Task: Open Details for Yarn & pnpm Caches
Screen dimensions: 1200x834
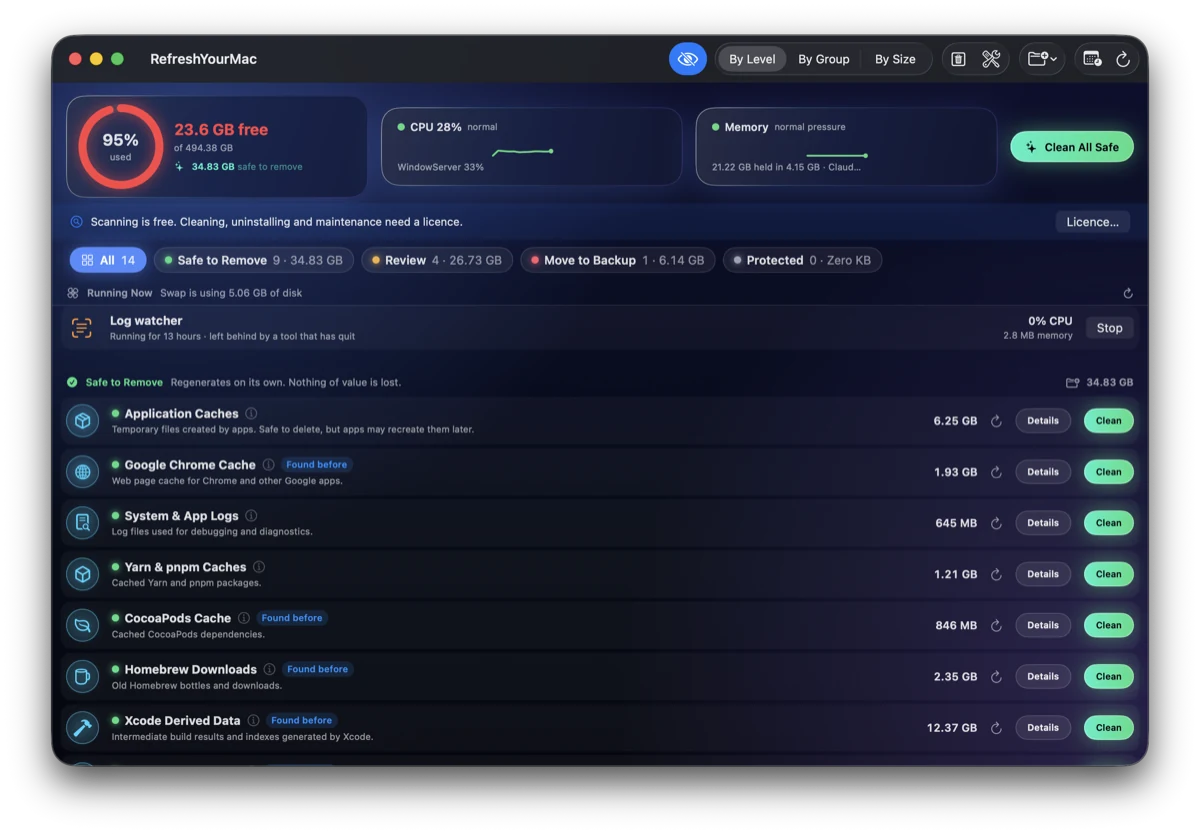Action: point(1043,574)
